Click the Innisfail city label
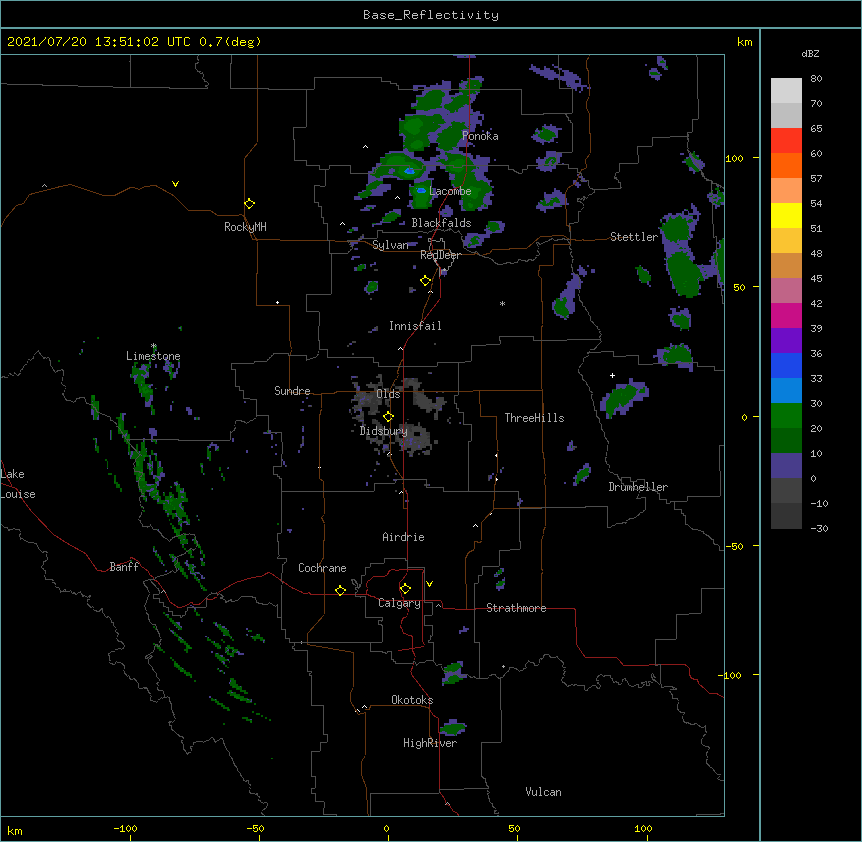The width and height of the screenshot is (862, 842). (415, 326)
